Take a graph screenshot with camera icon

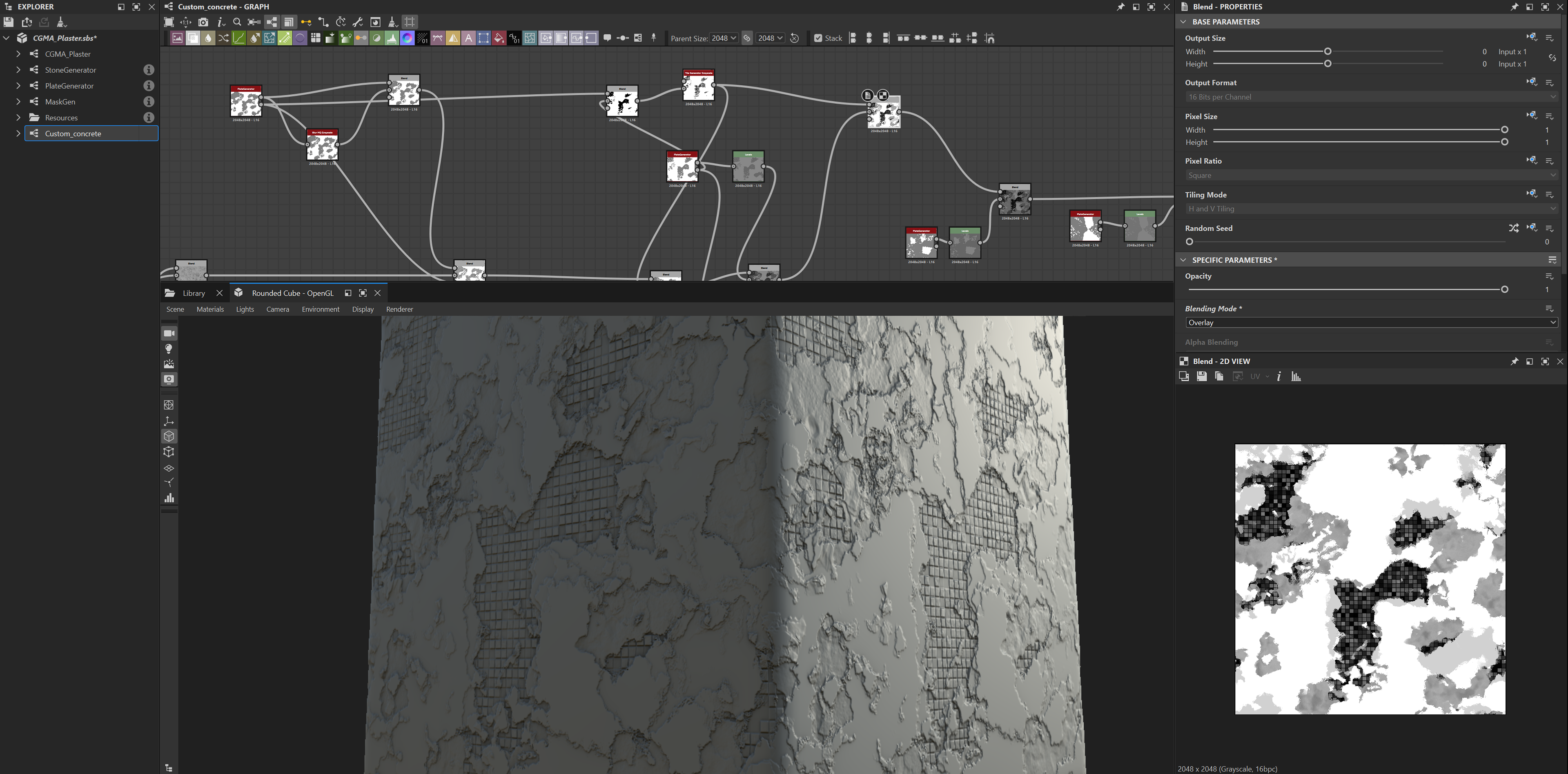click(x=203, y=22)
